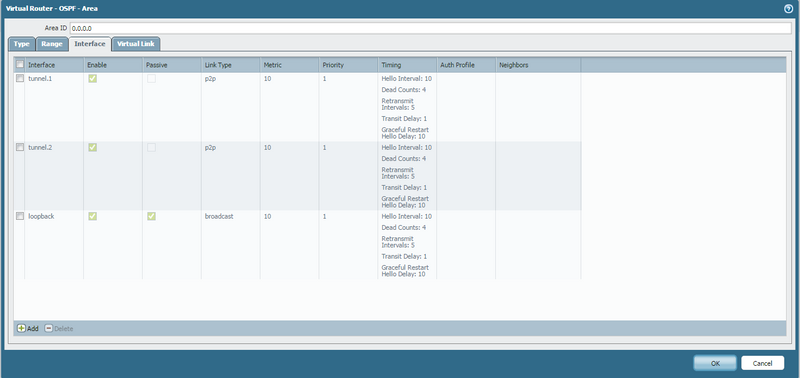Open the loopback interface entry
The width and height of the screenshot is (800, 378).
(x=41, y=216)
